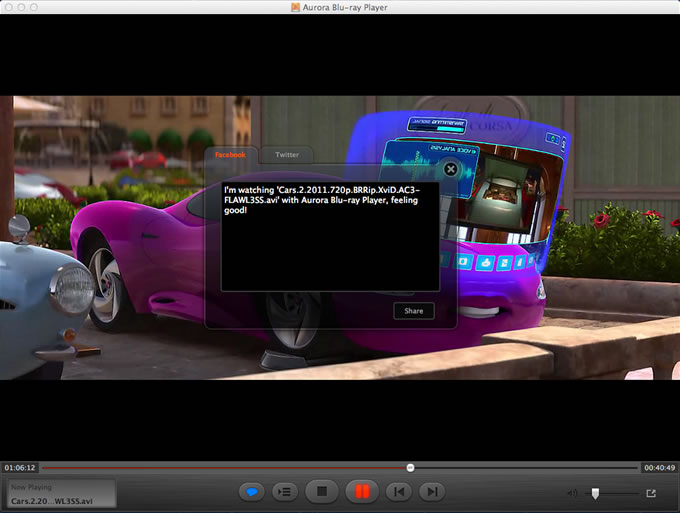Close the share dialog with X
The image size is (680, 513).
point(451,169)
